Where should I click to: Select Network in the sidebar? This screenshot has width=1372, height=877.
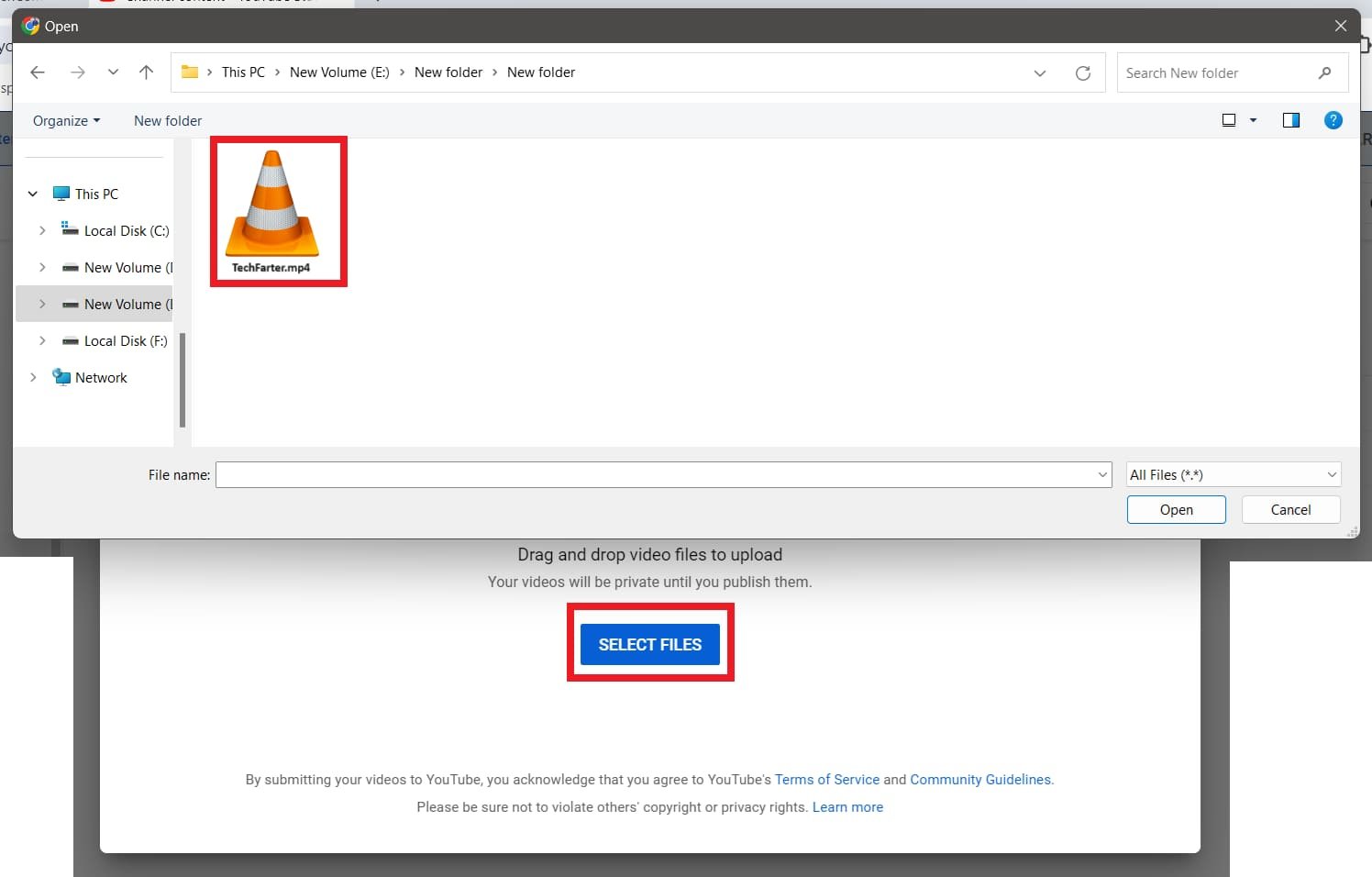[101, 377]
